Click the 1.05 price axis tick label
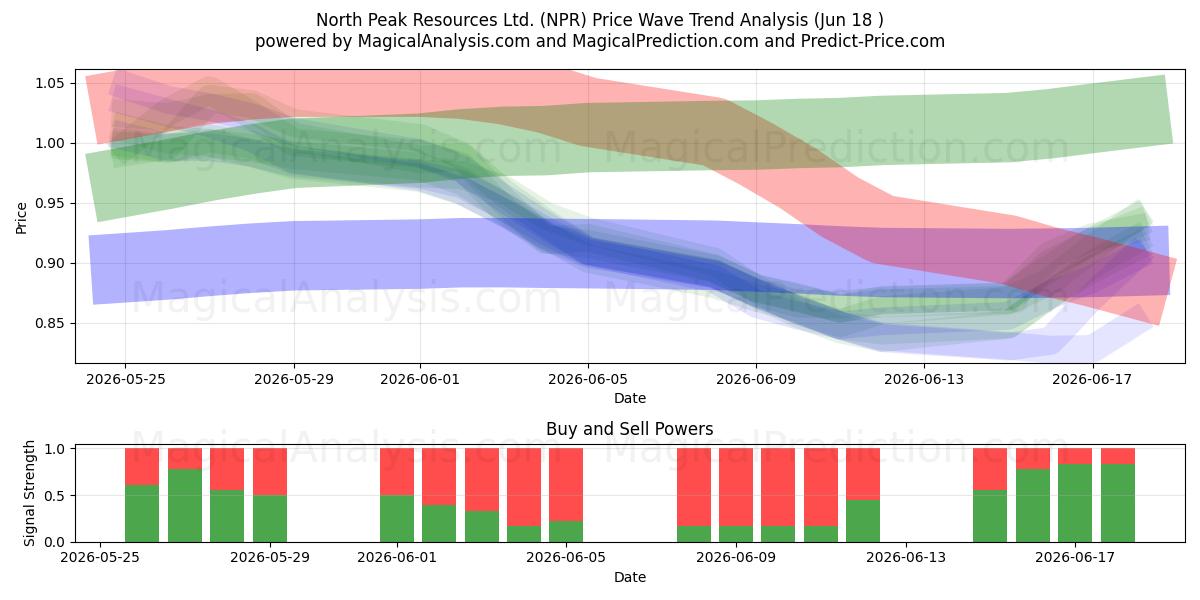 pyautogui.click(x=51, y=83)
